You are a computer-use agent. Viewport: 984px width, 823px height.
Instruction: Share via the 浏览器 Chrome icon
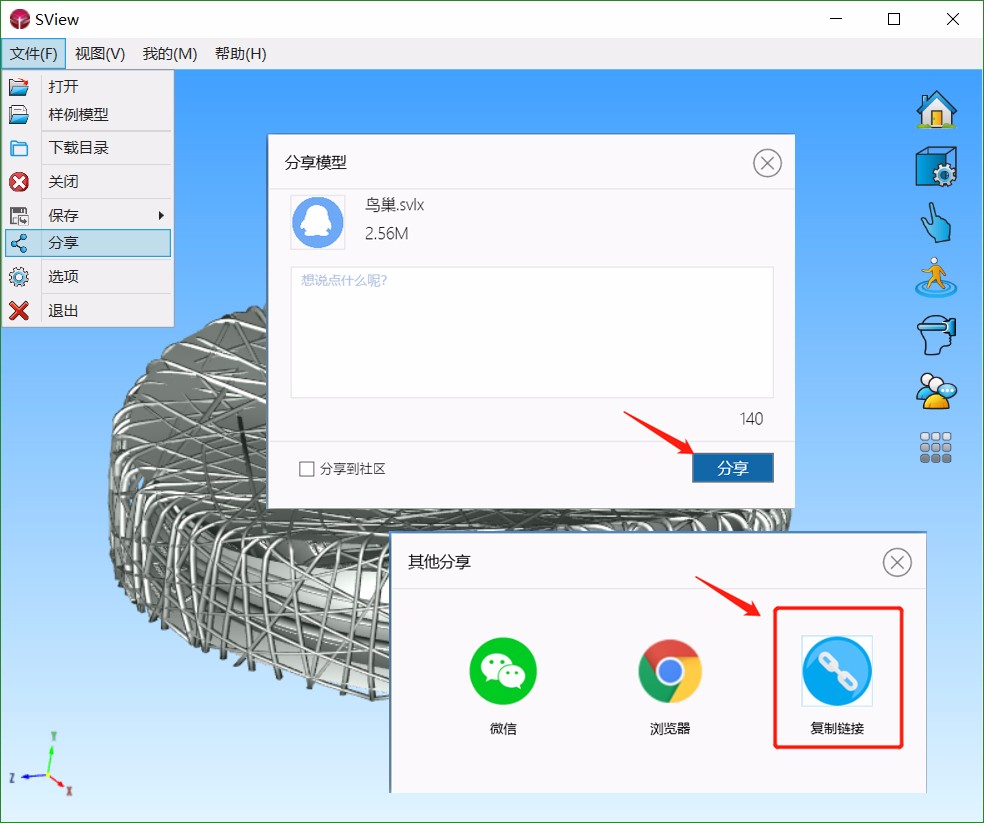point(670,671)
